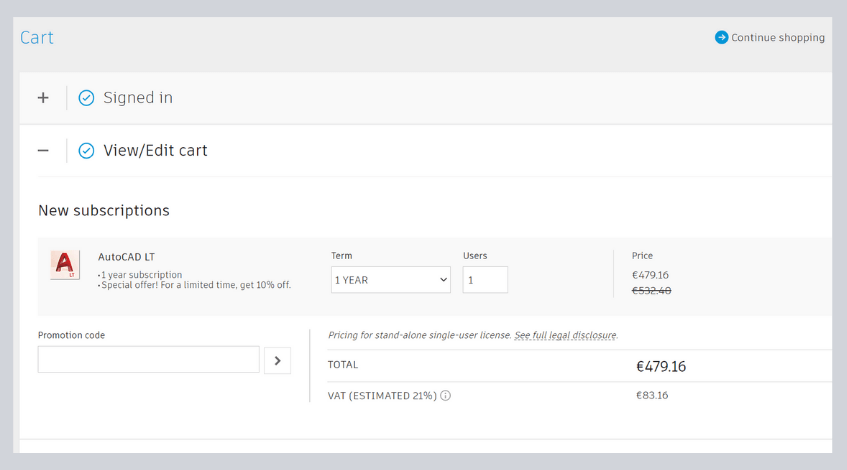The width and height of the screenshot is (847, 470).
Task: Click the AutoCAD LT product logo
Action: (x=65, y=265)
